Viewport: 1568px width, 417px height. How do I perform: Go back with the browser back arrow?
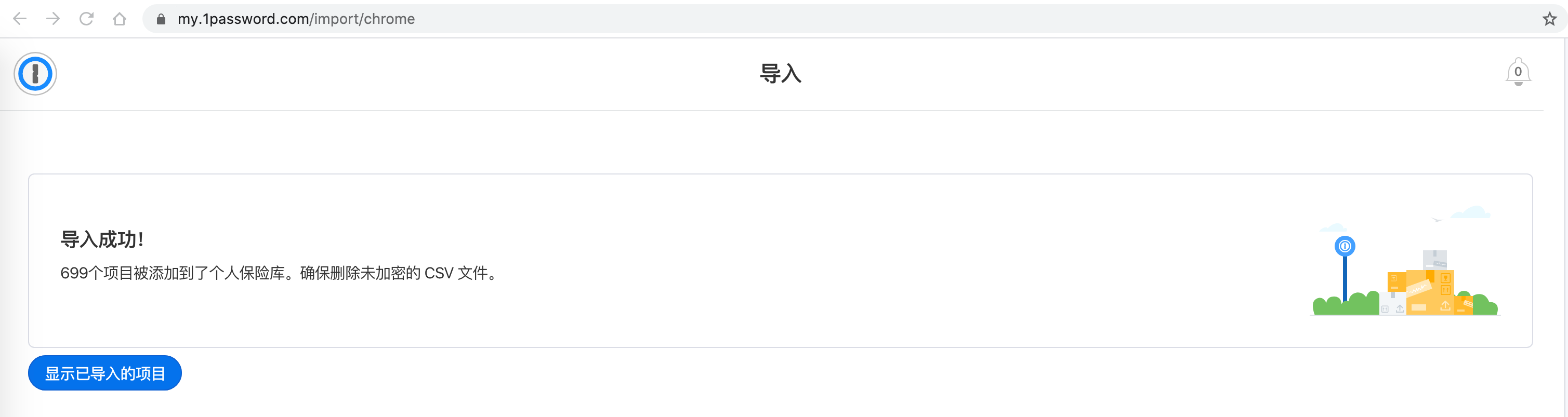[x=19, y=19]
